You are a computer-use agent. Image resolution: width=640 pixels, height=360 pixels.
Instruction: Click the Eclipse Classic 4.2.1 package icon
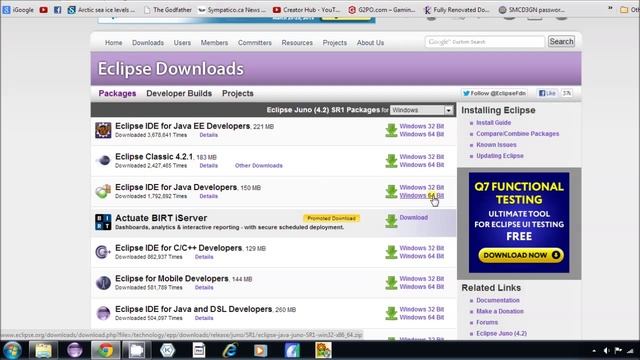(x=103, y=160)
